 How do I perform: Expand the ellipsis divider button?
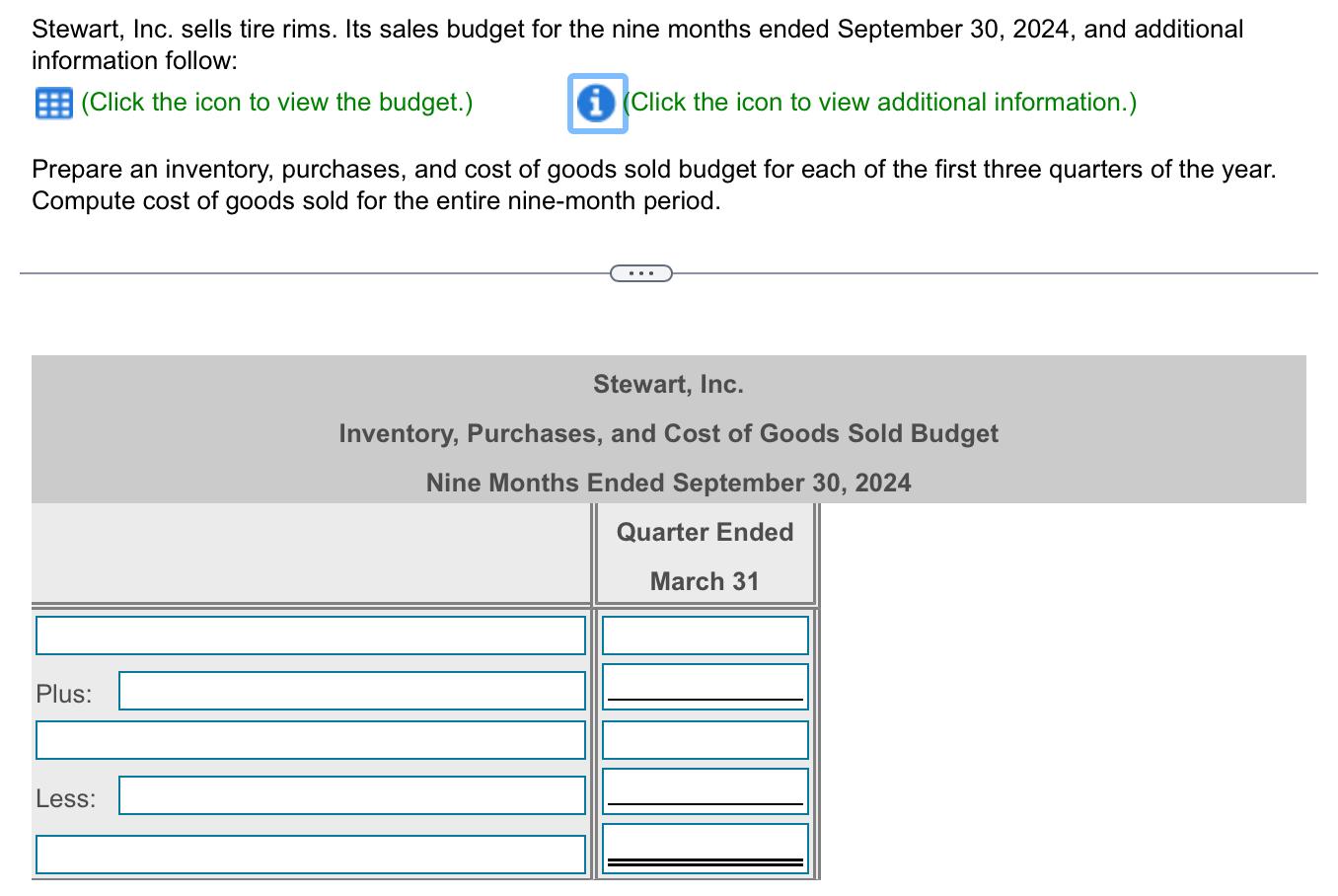click(x=640, y=273)
